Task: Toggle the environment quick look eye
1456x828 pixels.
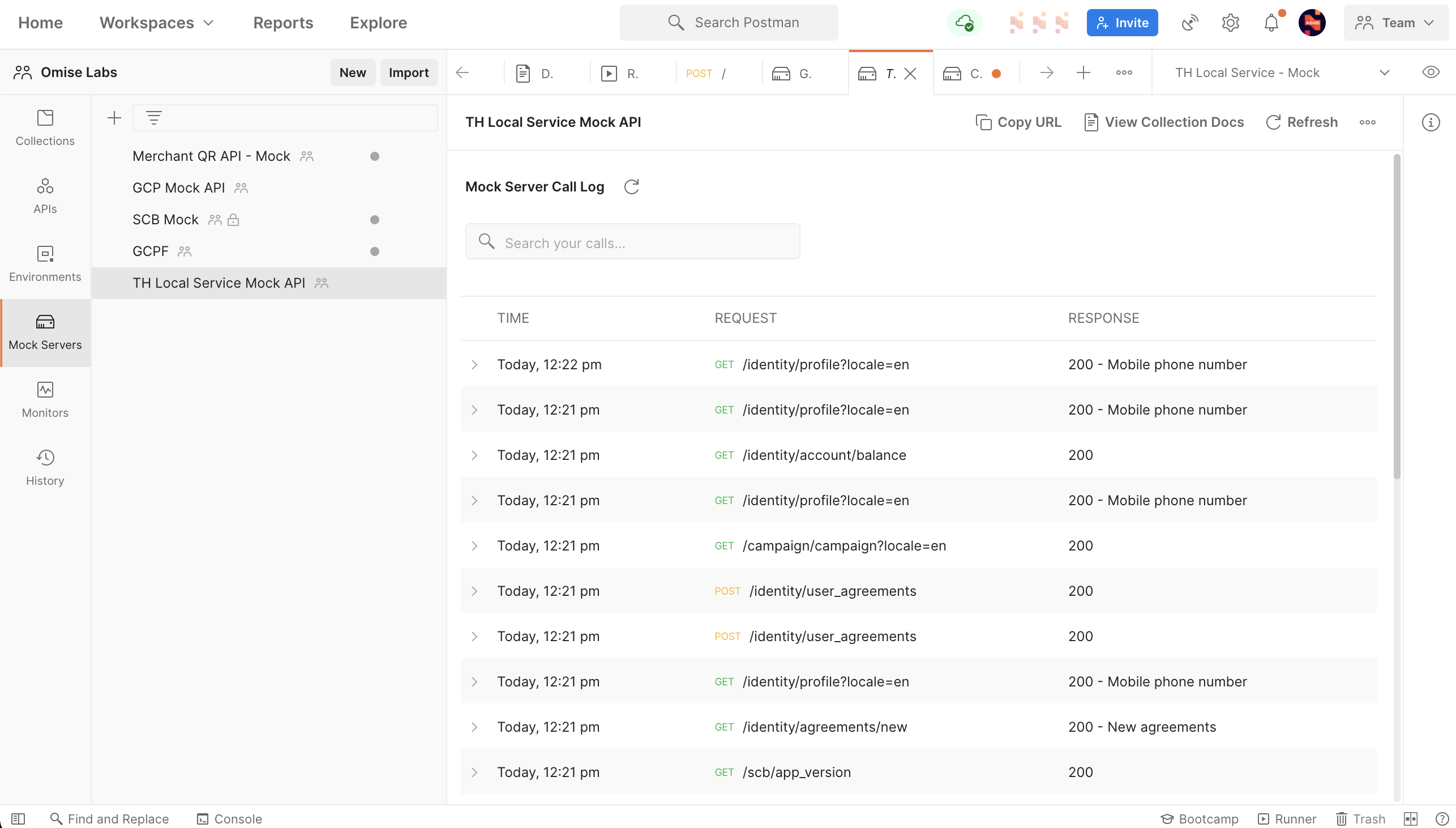Action: (1431, 72)
